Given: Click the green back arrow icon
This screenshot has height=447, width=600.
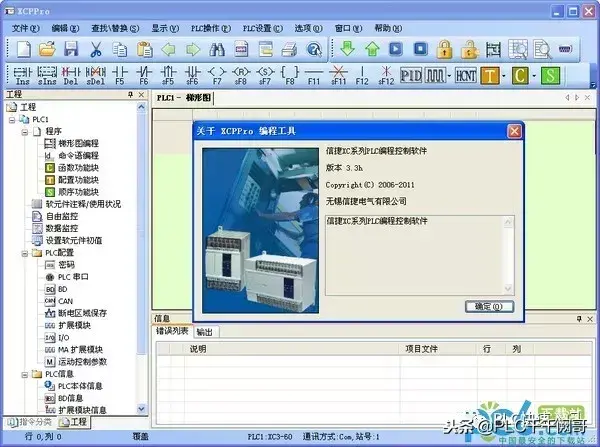Looking at the screenshot, I should (168, 49).
